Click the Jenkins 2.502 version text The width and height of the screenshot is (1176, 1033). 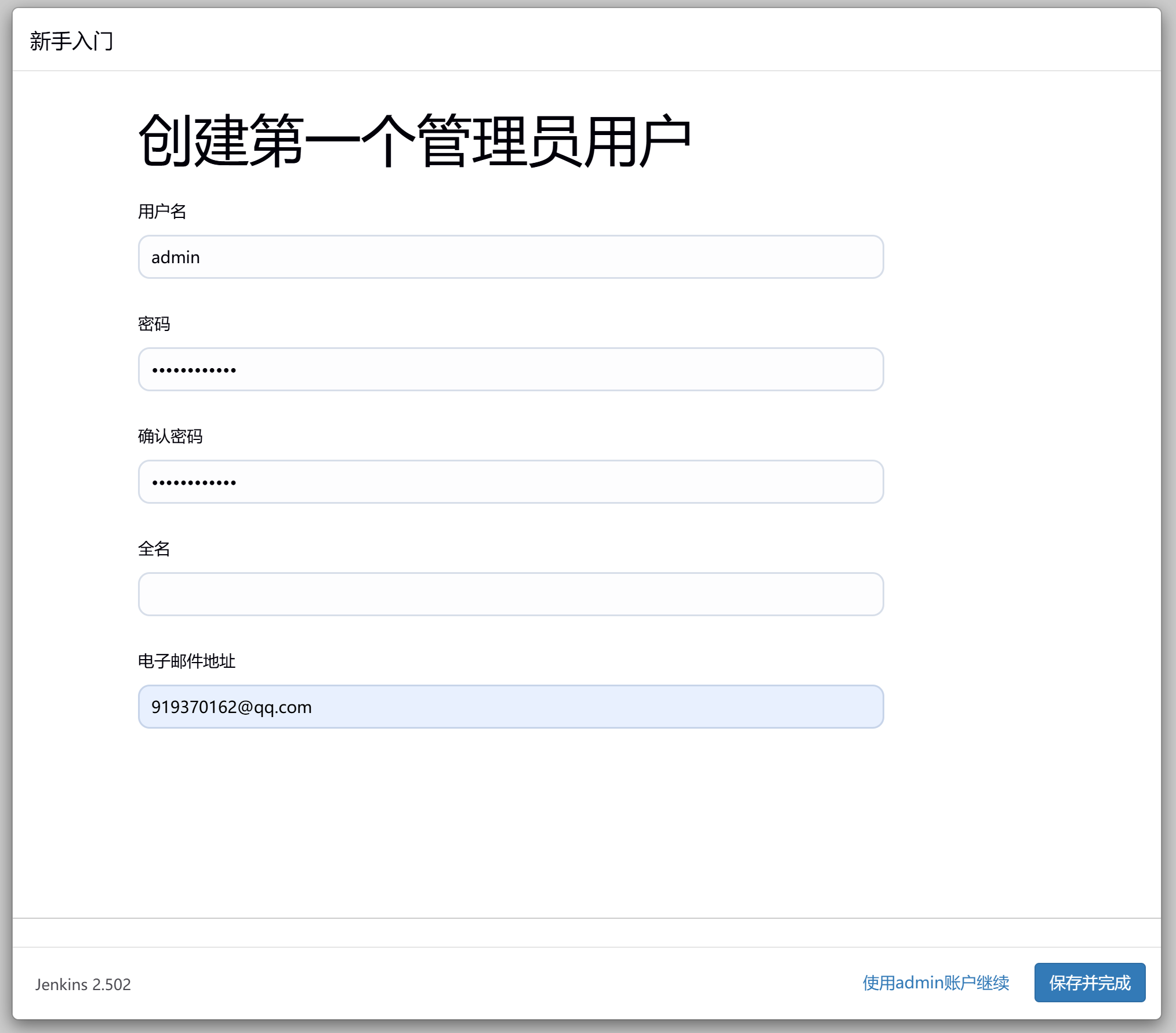(83, 984)
